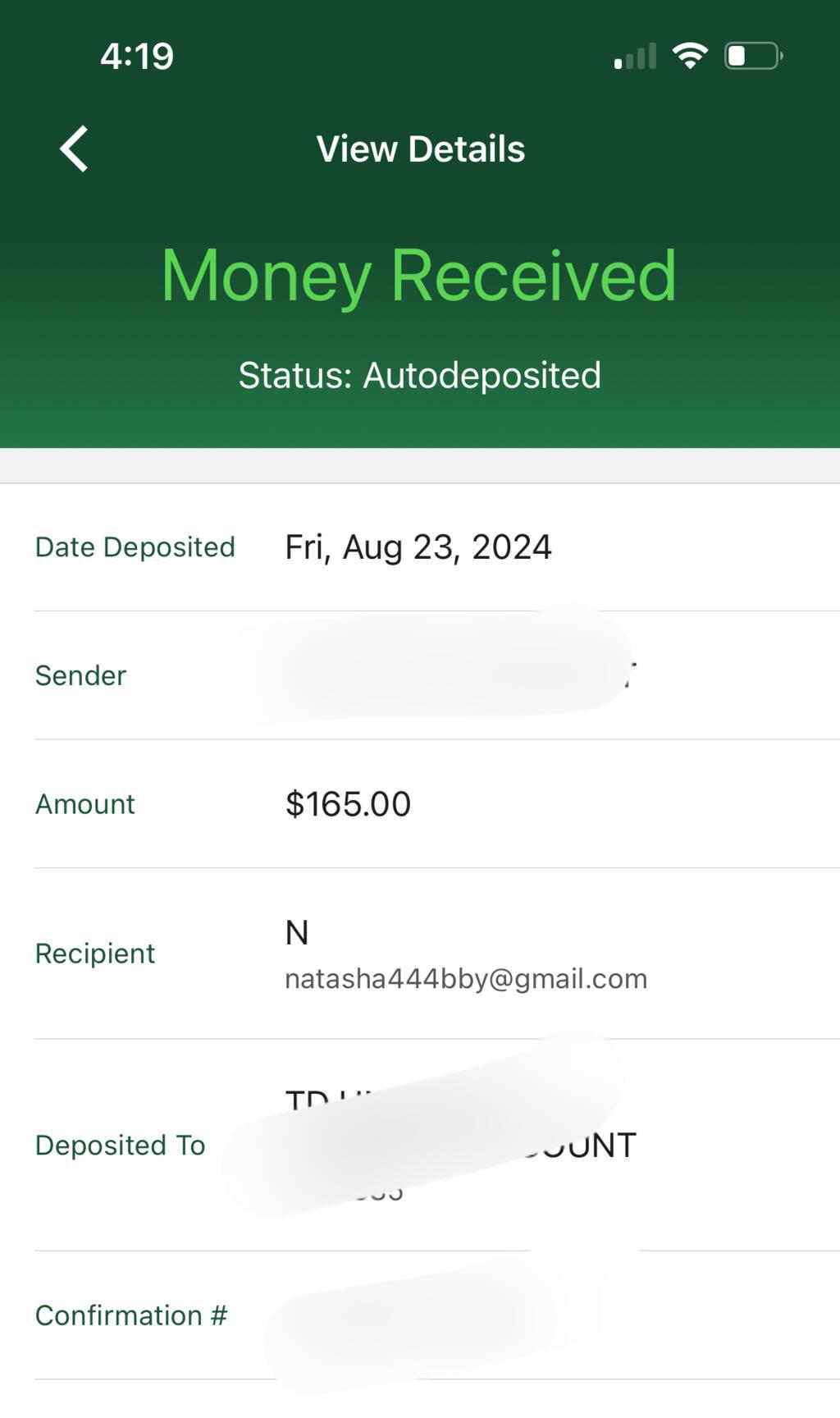
Task: Tap the 4:19 clock in status bar
Action: [x=137, y=56]
